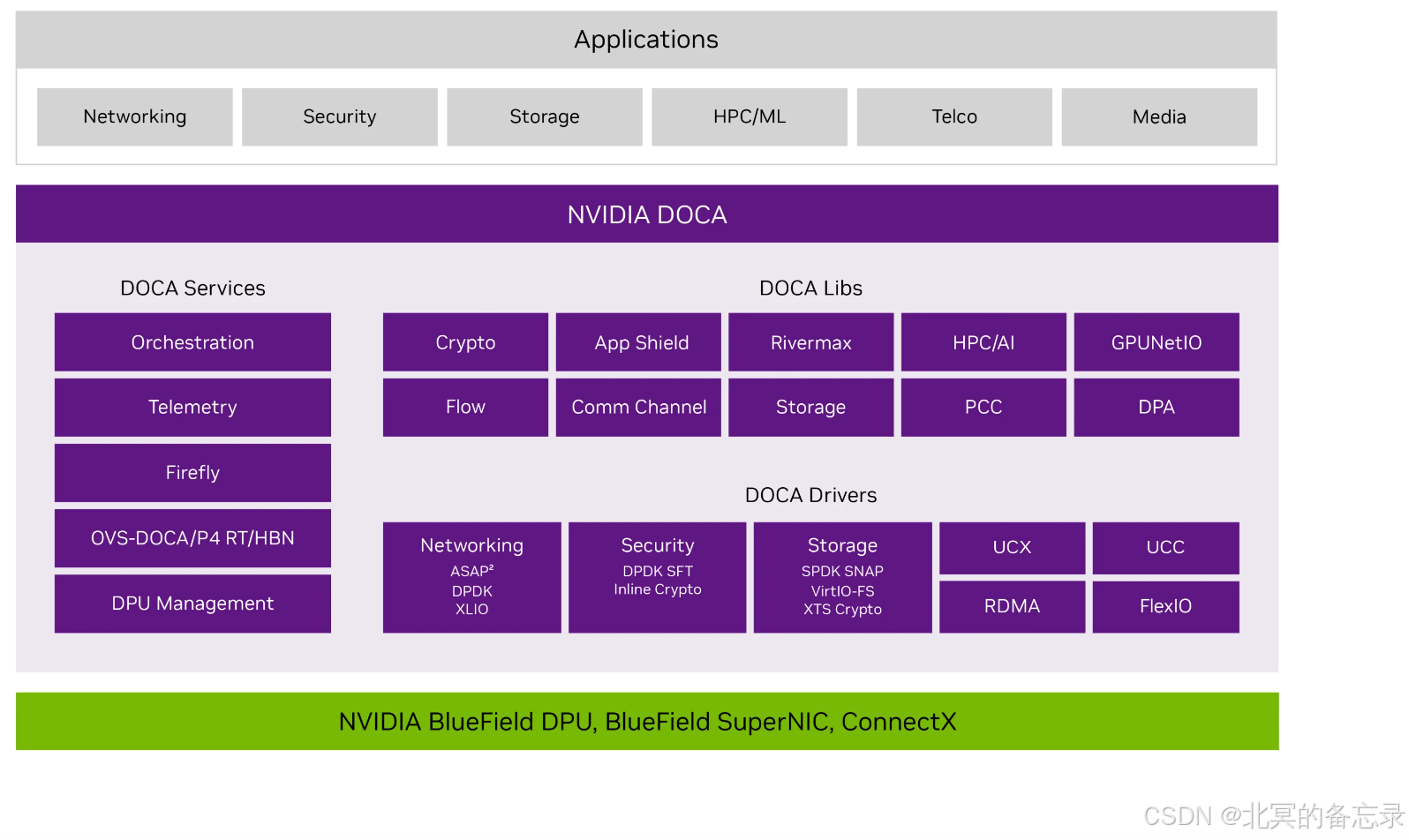Viewport: 1409px width, 840px height.
Task: Select the Orchestration service box
Action: coord(192,342)
